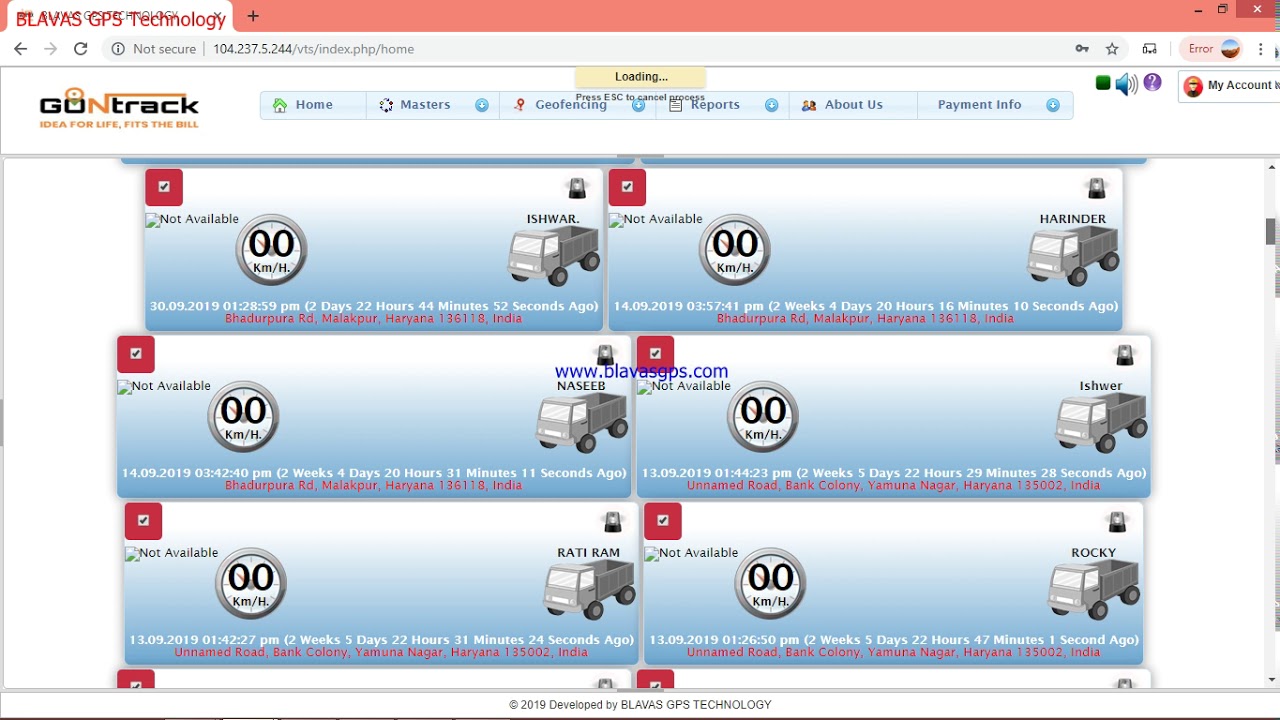Viewport: 1280px width, 720px height.
Task: Select the HARINDER truck icon
Action: click(x=1073, y=256)
